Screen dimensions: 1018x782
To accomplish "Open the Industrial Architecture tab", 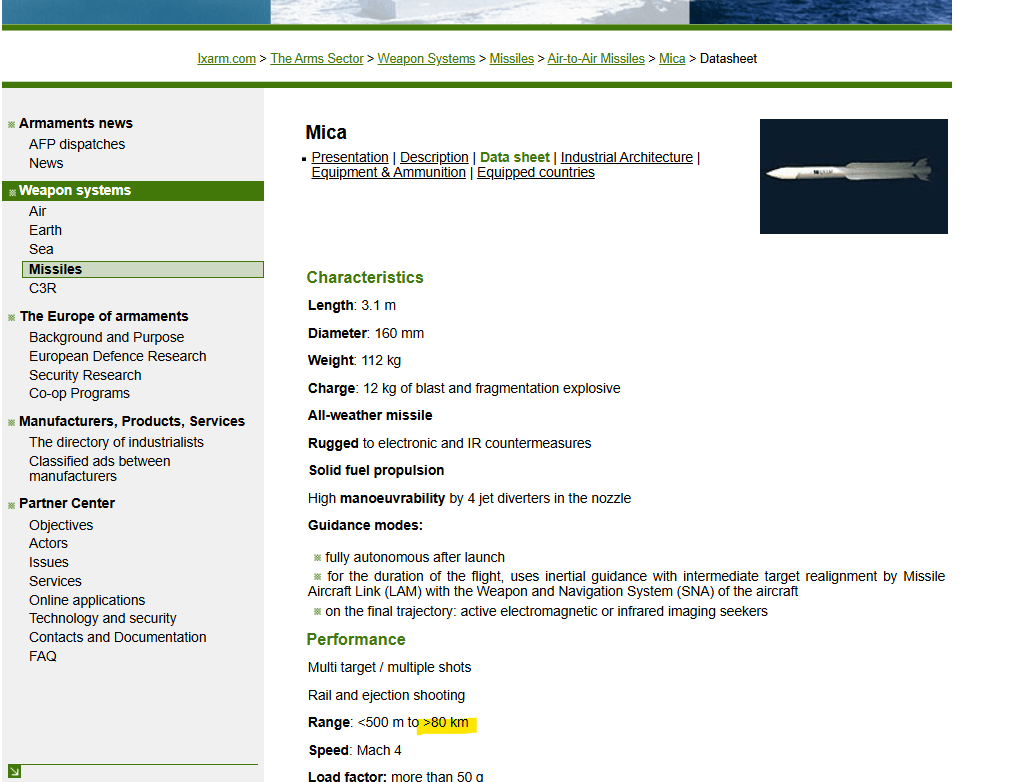I will click(x=626, y=157).
